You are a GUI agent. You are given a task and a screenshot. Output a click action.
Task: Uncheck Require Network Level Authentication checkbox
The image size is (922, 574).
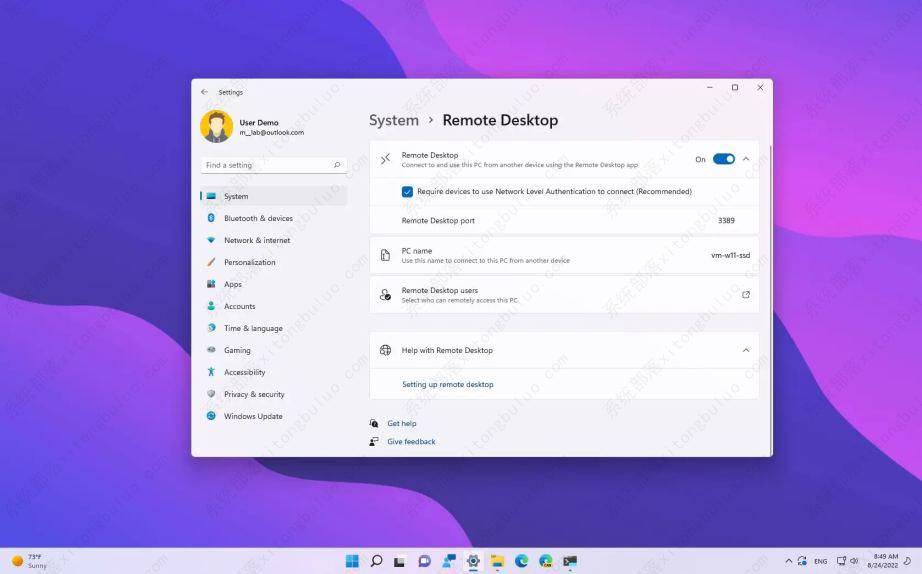[407, 191]
